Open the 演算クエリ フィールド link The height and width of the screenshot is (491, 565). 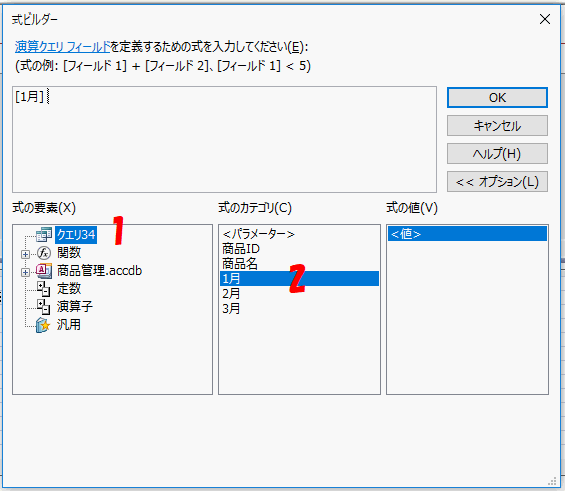(x=62, y=47)
